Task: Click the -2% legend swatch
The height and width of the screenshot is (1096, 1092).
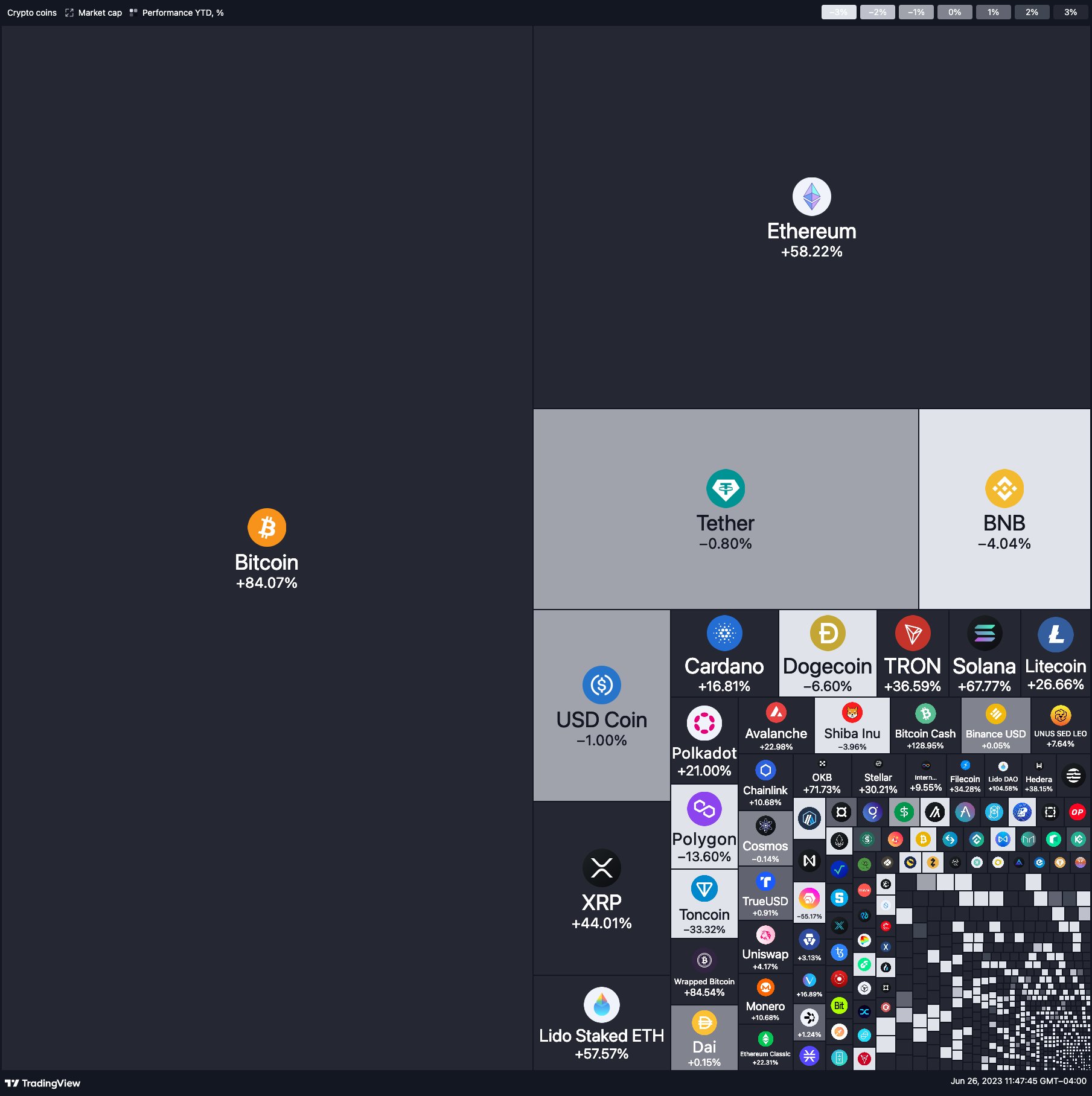Action: point(877,12)
